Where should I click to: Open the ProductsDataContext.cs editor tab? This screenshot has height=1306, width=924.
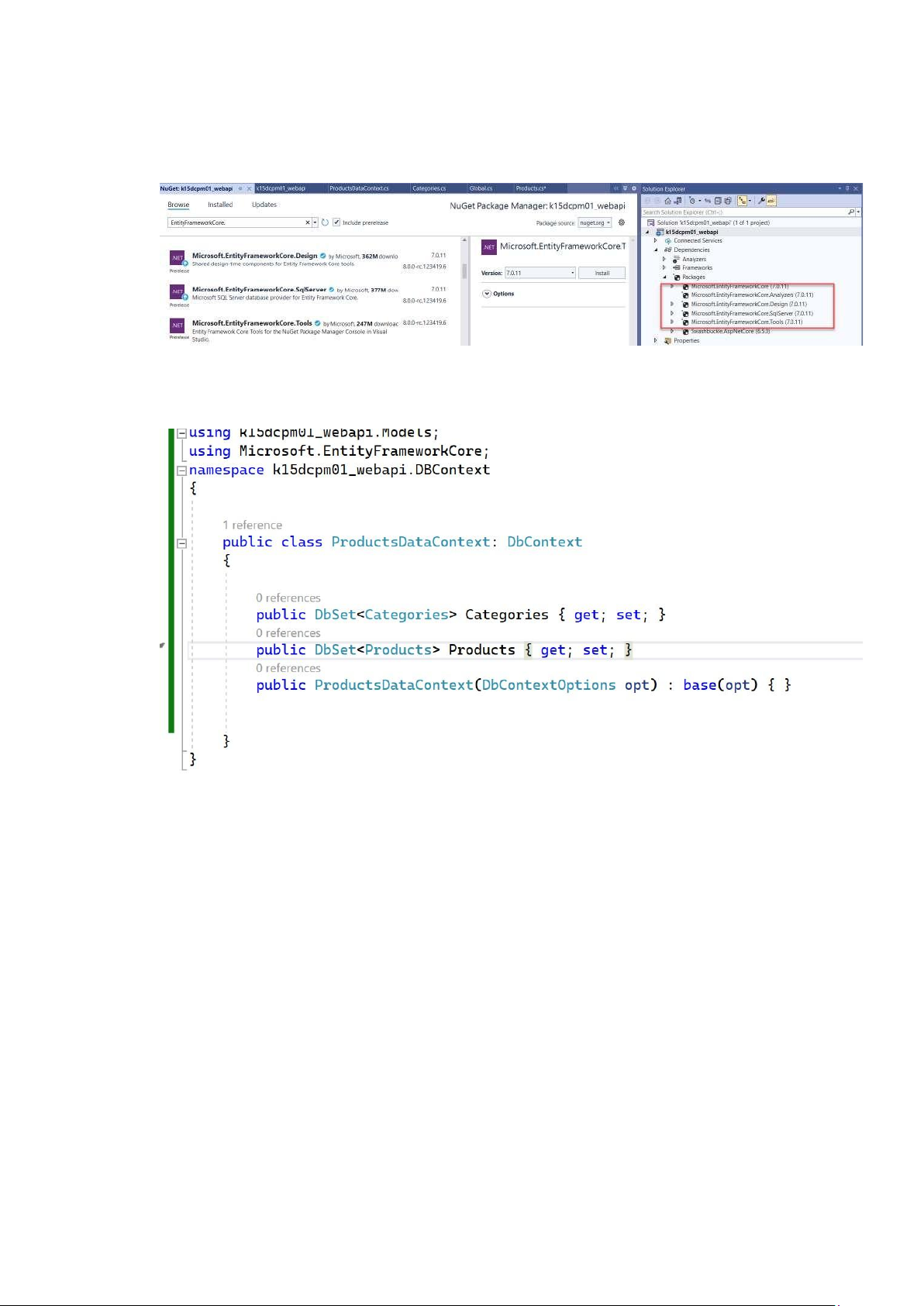click(359, 188)
